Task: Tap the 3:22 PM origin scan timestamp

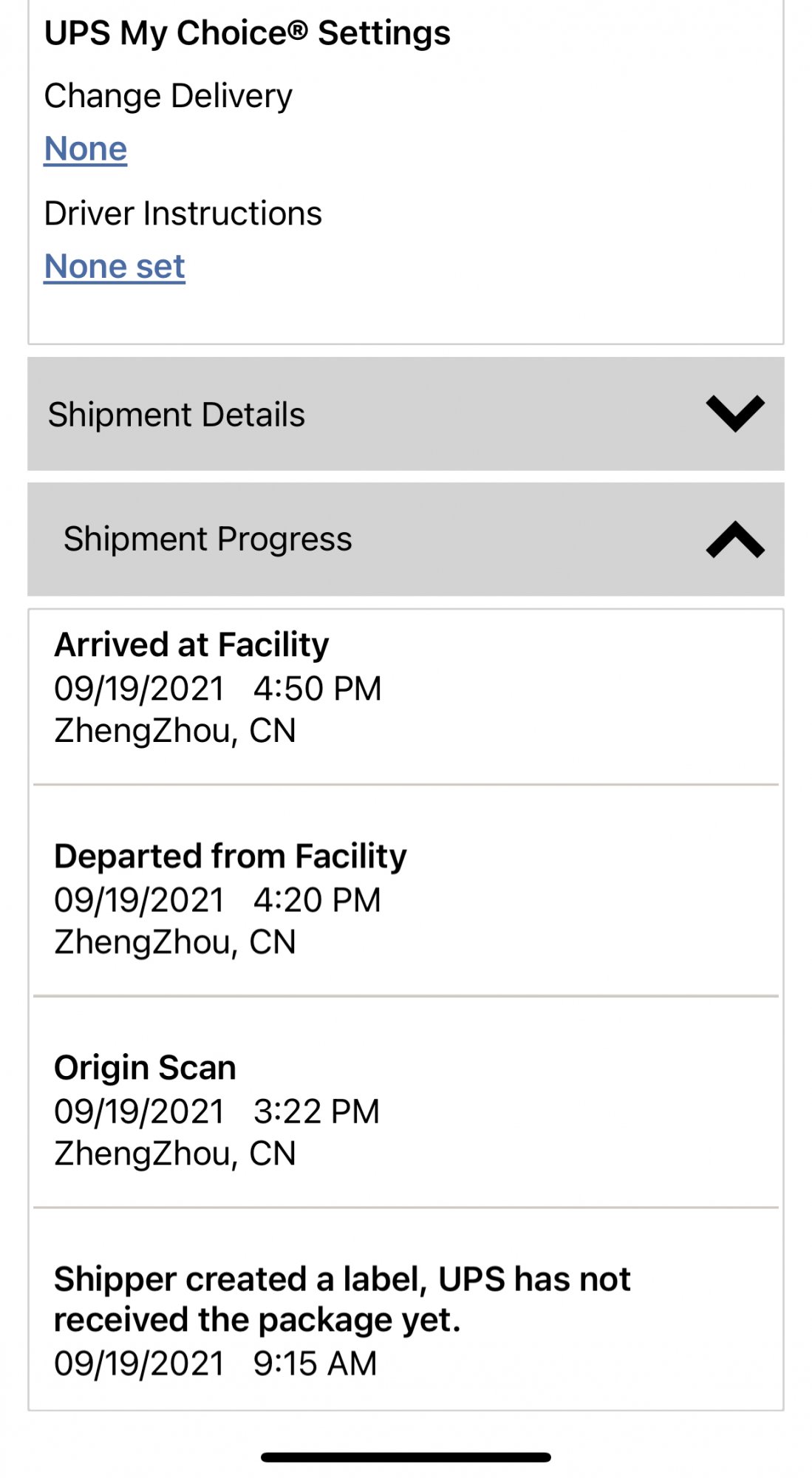Action: coord(316,1111)
